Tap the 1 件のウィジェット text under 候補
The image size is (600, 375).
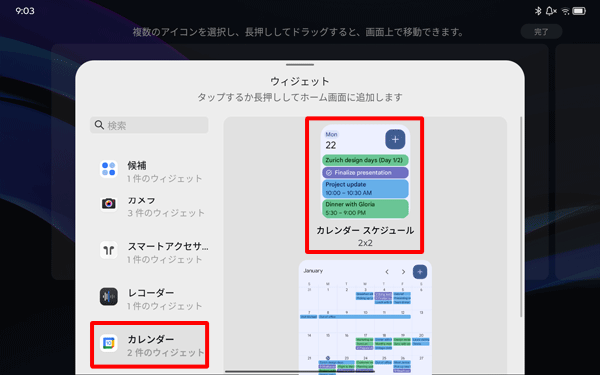pyautogui.click(x=165, y=178)
